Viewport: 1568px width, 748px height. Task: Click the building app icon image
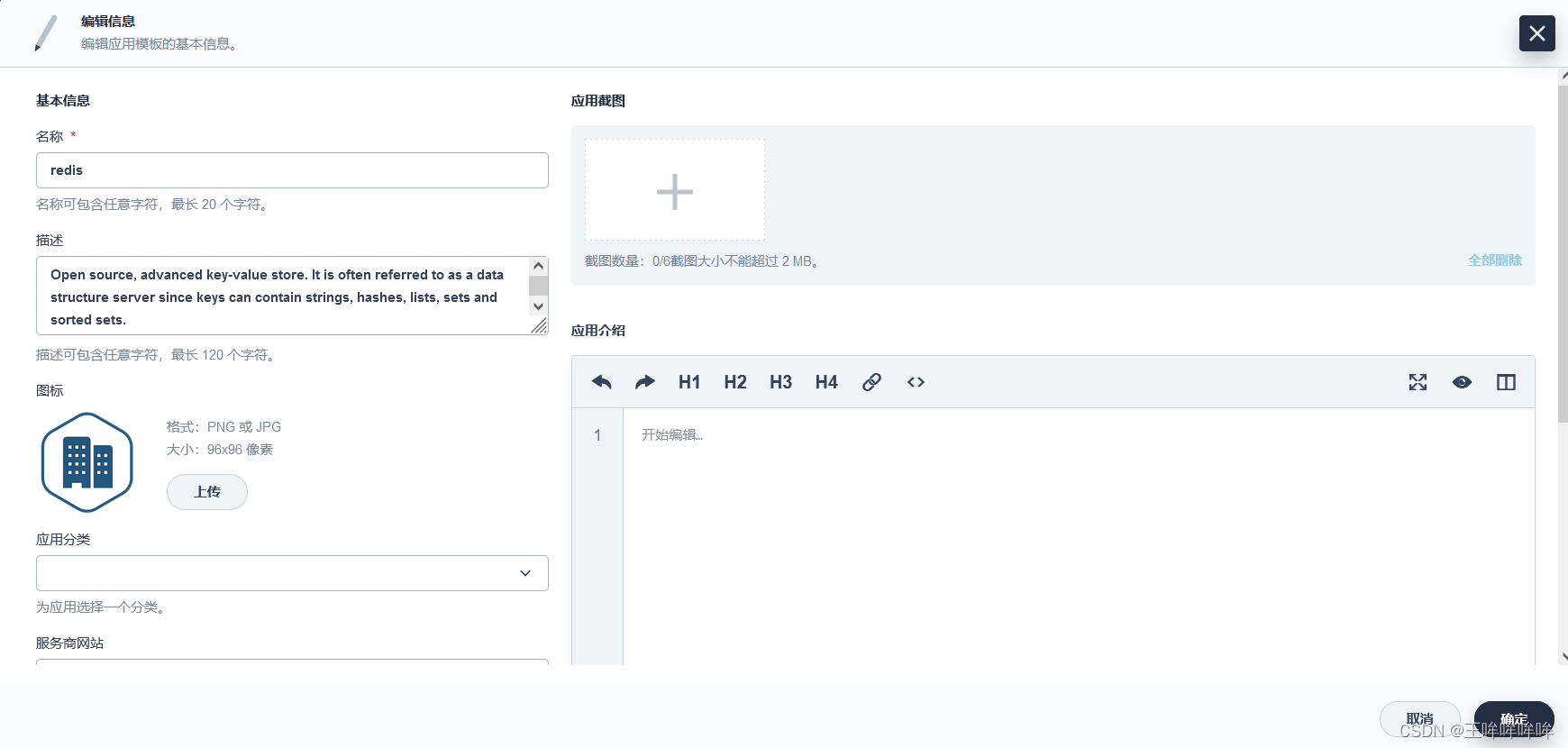(87, 462)
